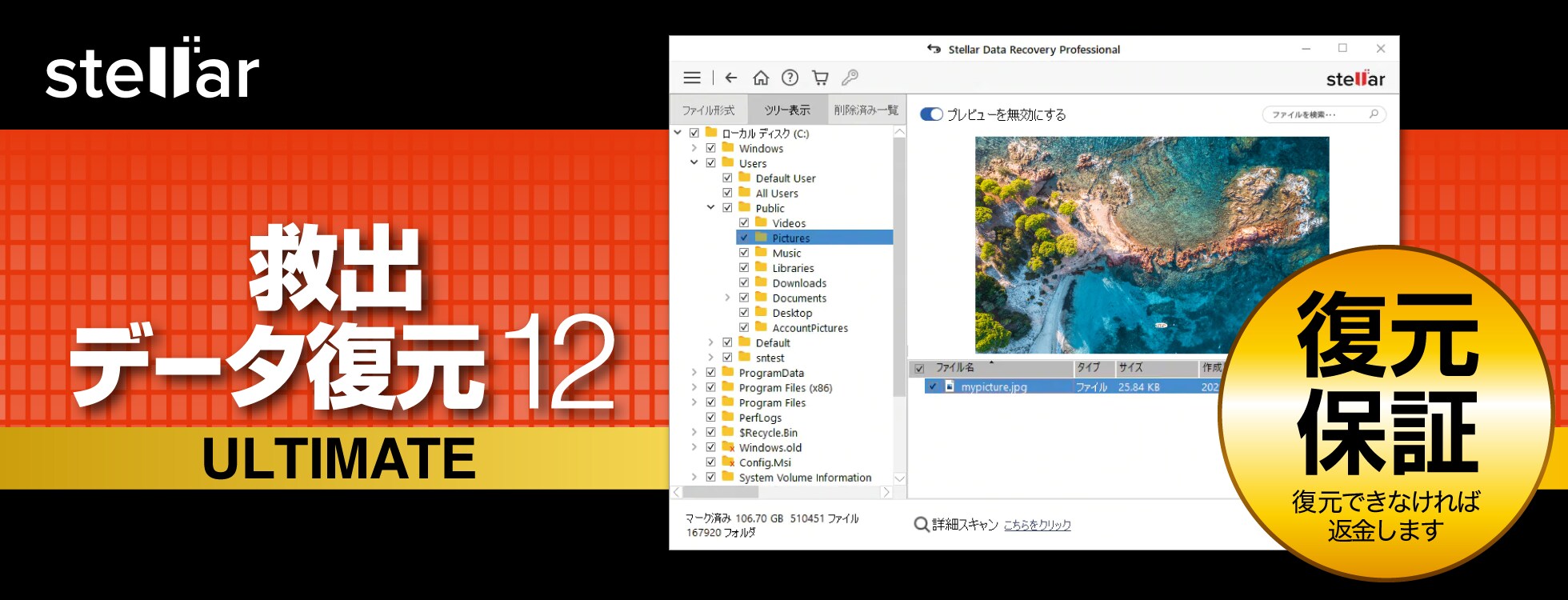Open the activation key icon
This screenshot has height=600, width=1568.
850,78
